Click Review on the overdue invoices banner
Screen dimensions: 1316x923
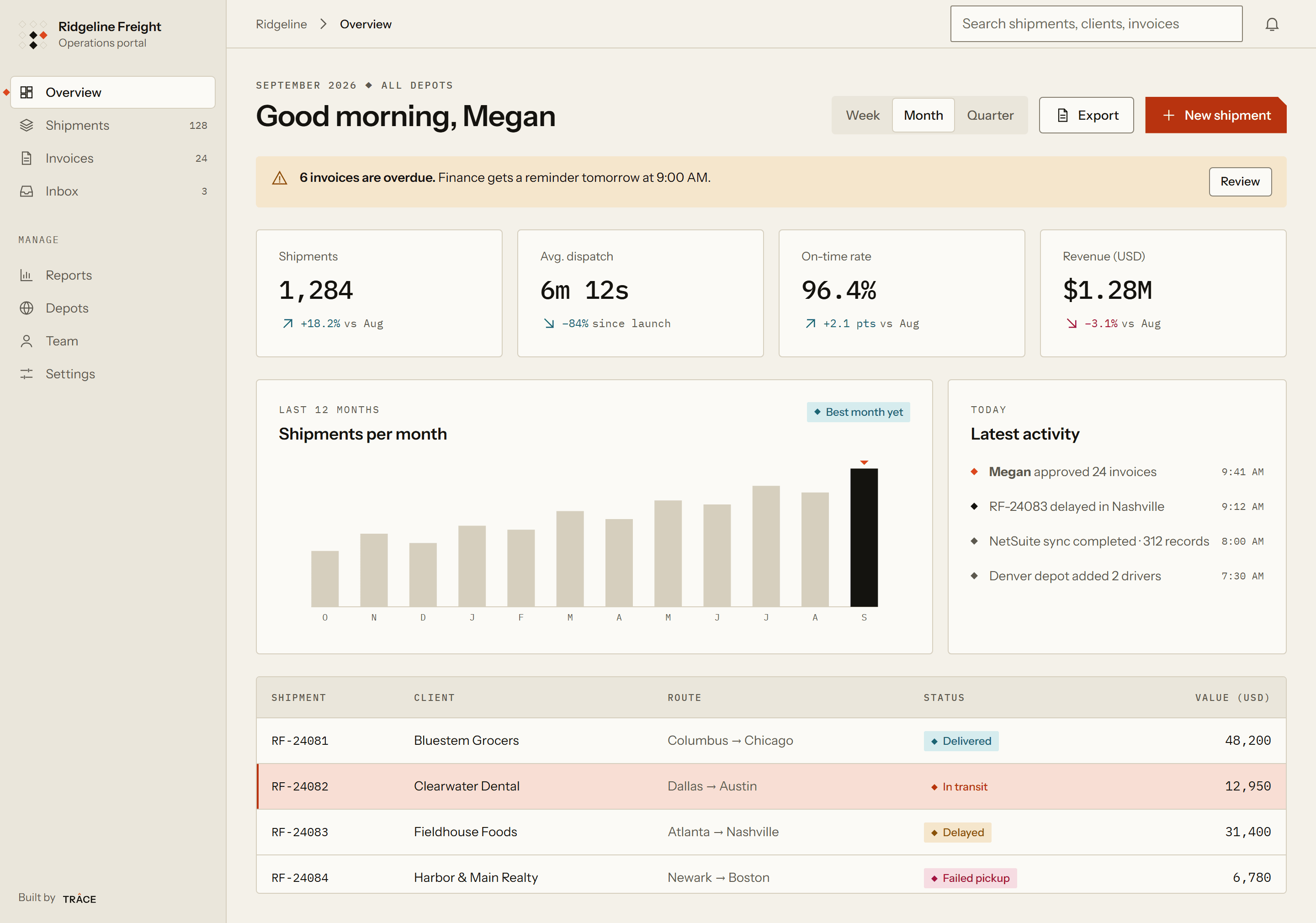pyautogui.click(x=1240, y=182)
